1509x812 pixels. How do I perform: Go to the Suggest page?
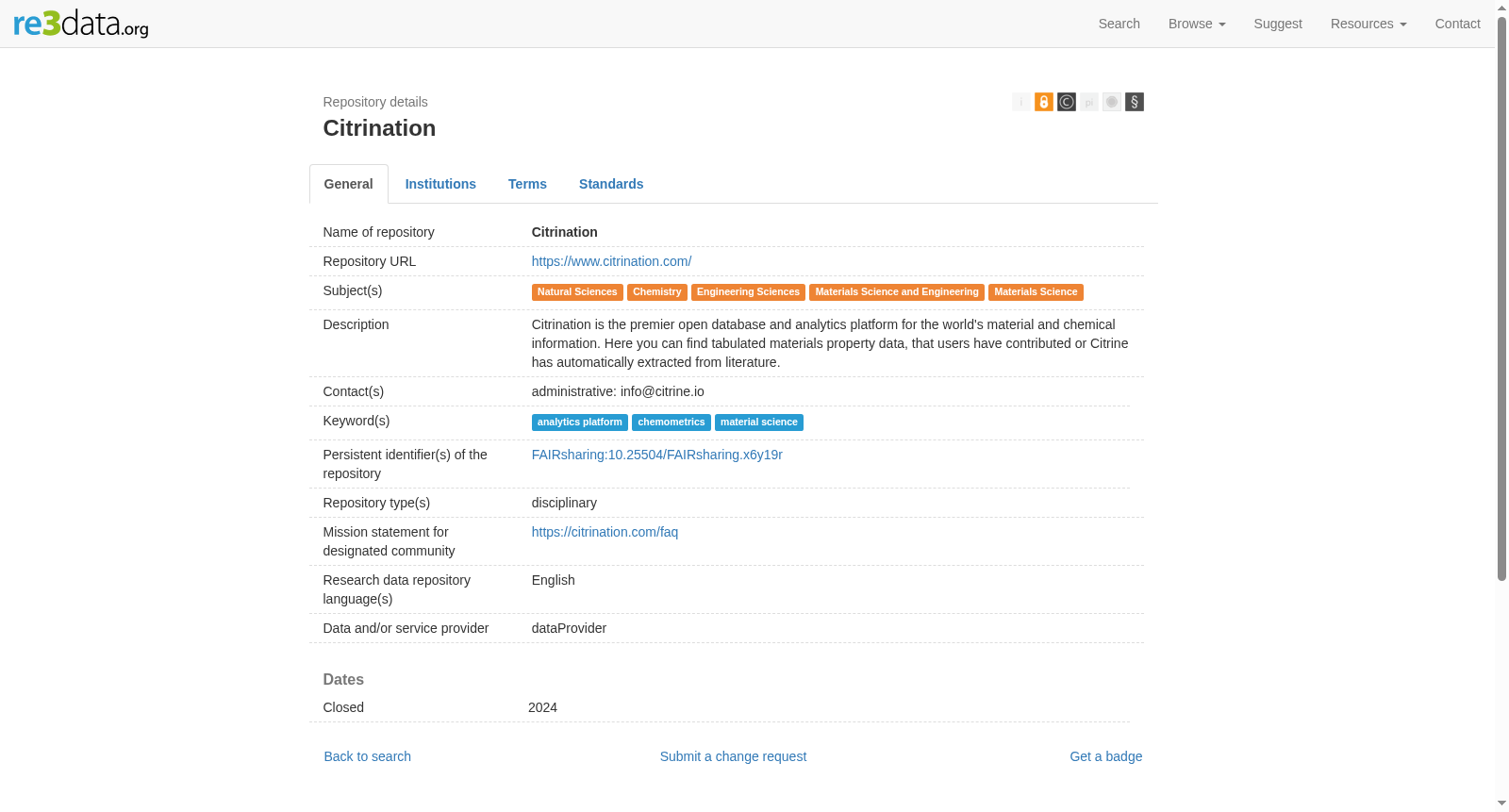point(1278,24)
